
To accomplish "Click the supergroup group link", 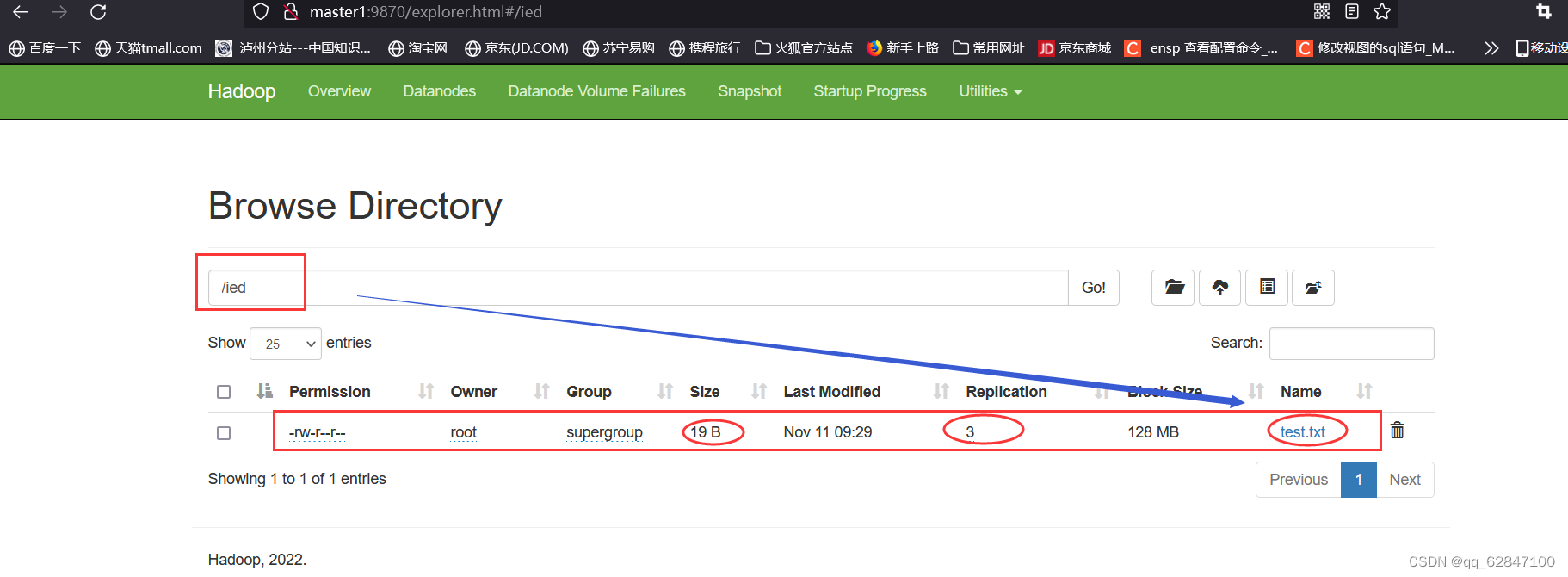I will (604, 432).
